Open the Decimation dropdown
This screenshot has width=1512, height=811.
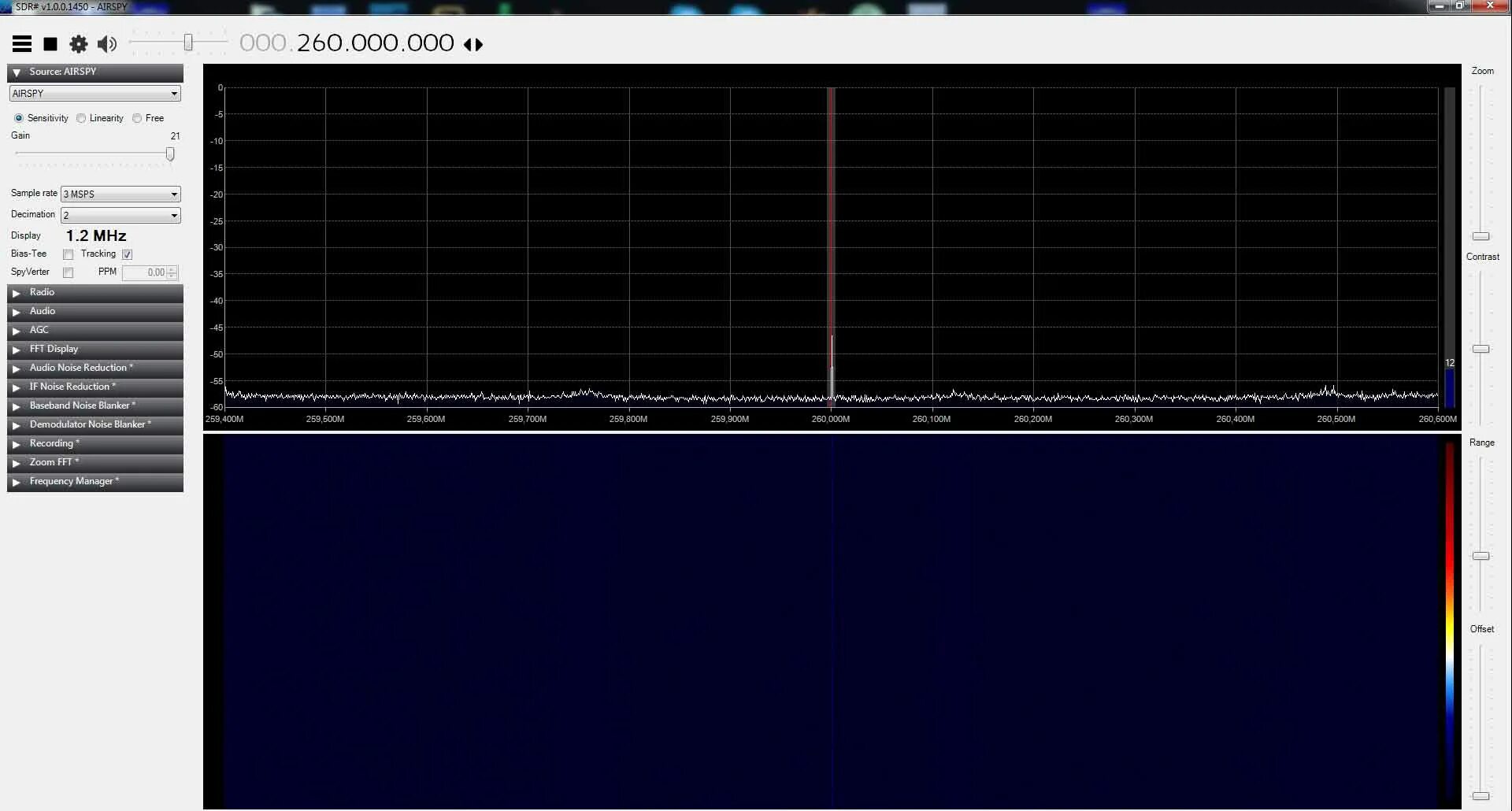(x=120, y=215)
